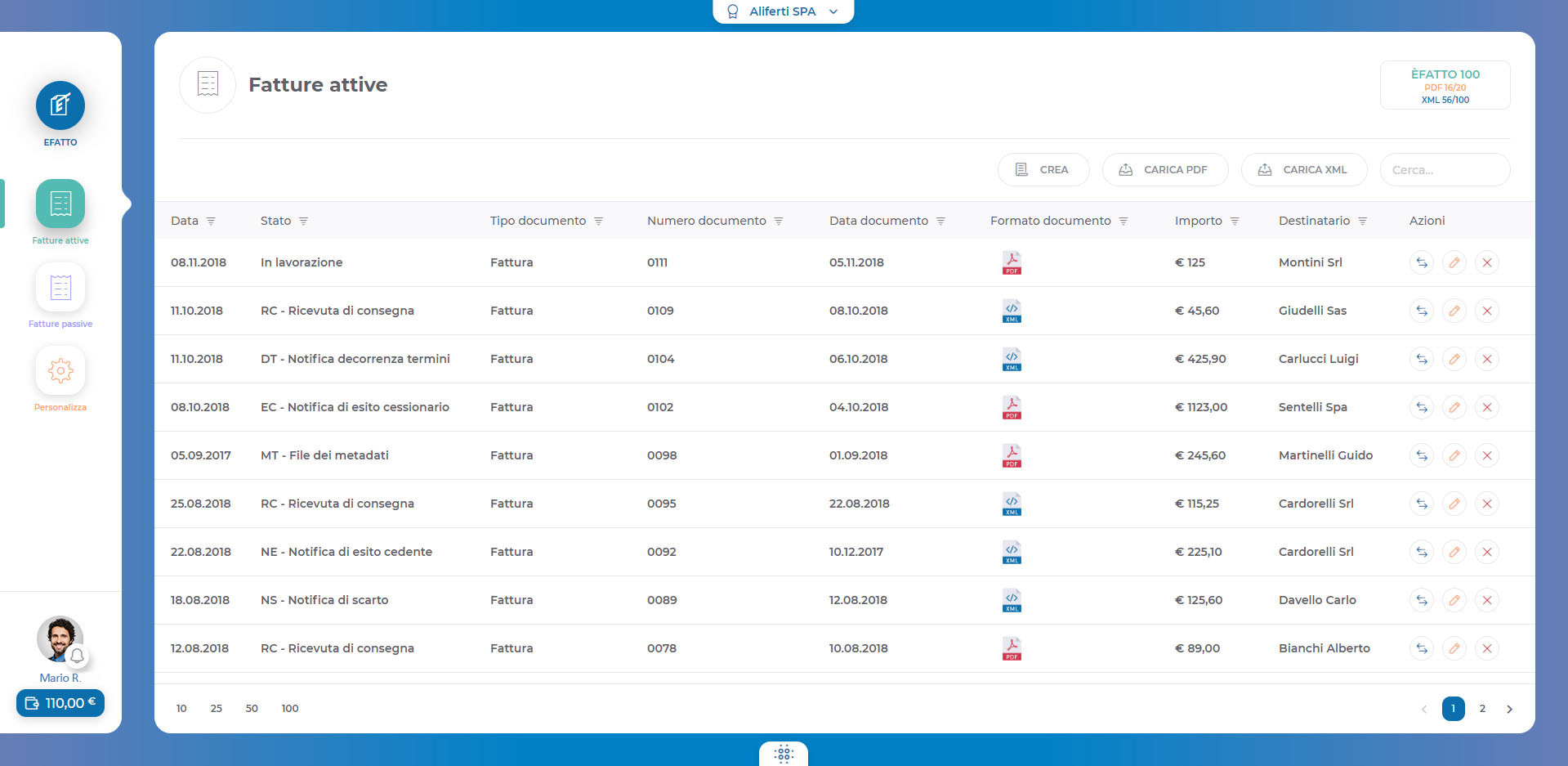Filter by Numero documento column
The image size is (1568, 766).
pos(779,222)
